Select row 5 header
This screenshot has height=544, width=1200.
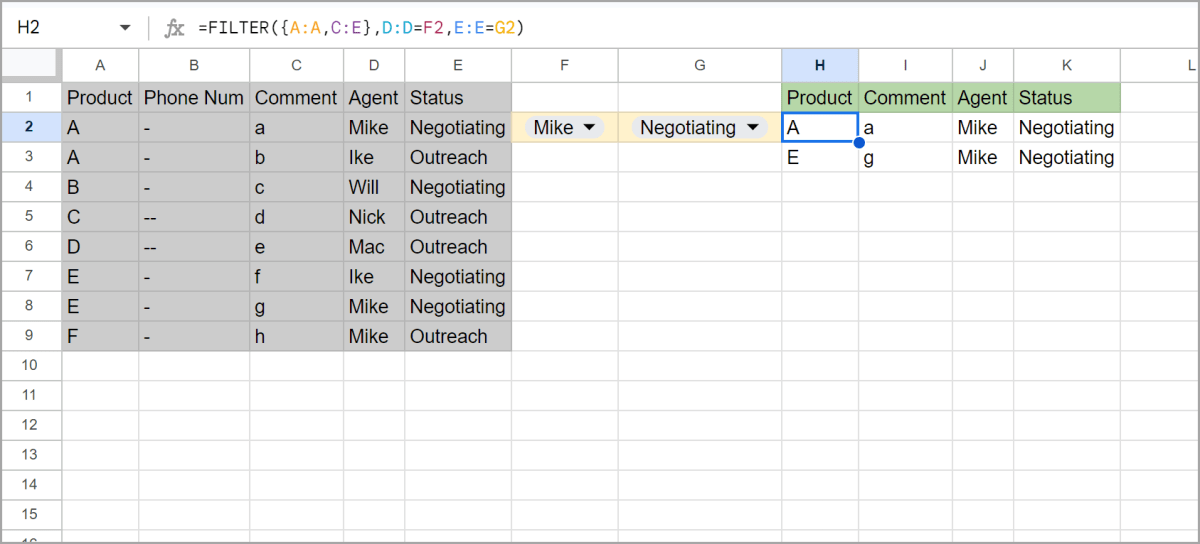pos(30,217)
